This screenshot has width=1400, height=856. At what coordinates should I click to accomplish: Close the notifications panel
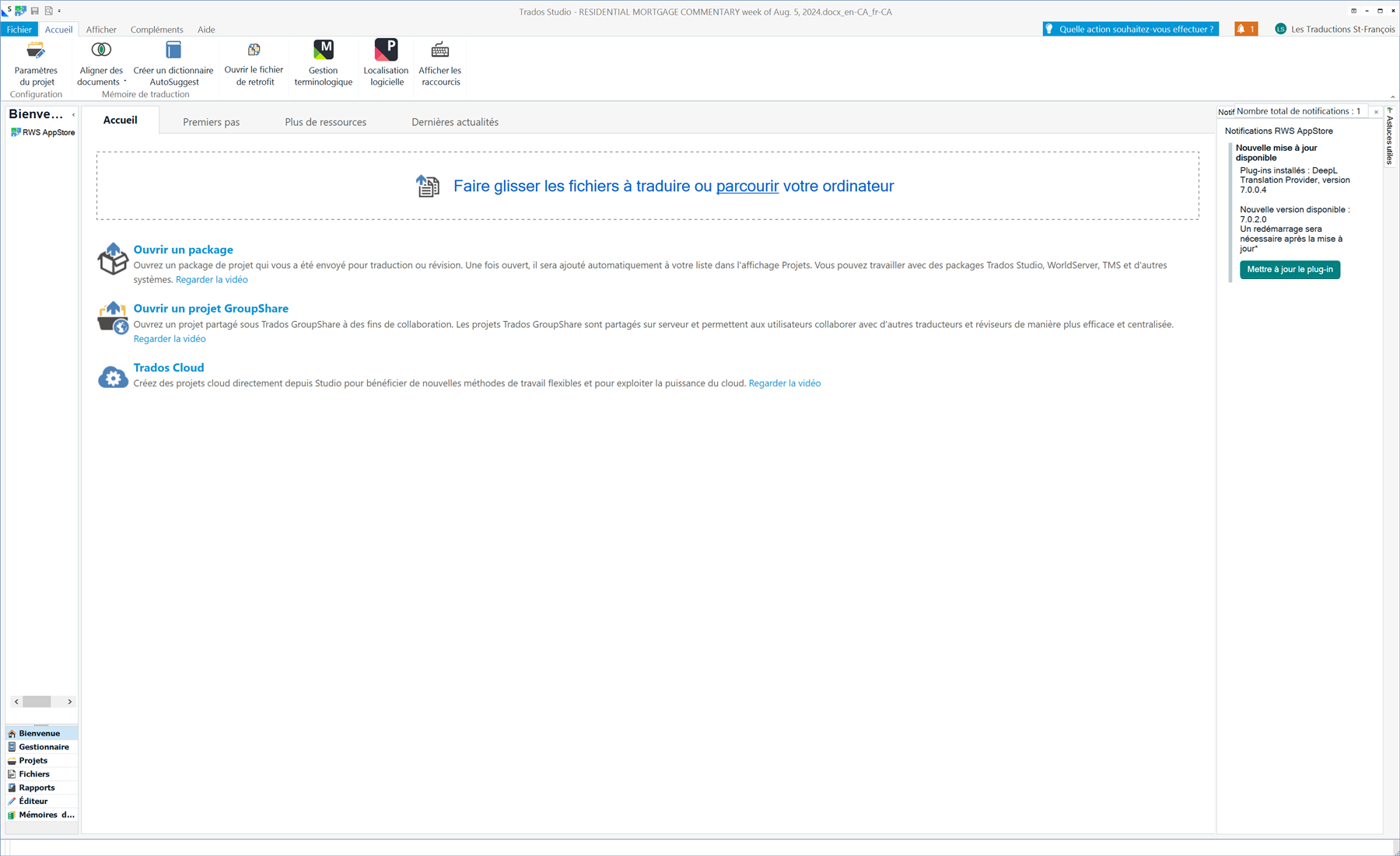1376,112
